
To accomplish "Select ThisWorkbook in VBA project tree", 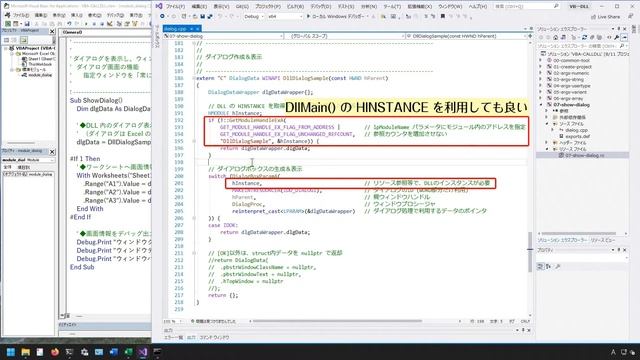I will (40, 64).
